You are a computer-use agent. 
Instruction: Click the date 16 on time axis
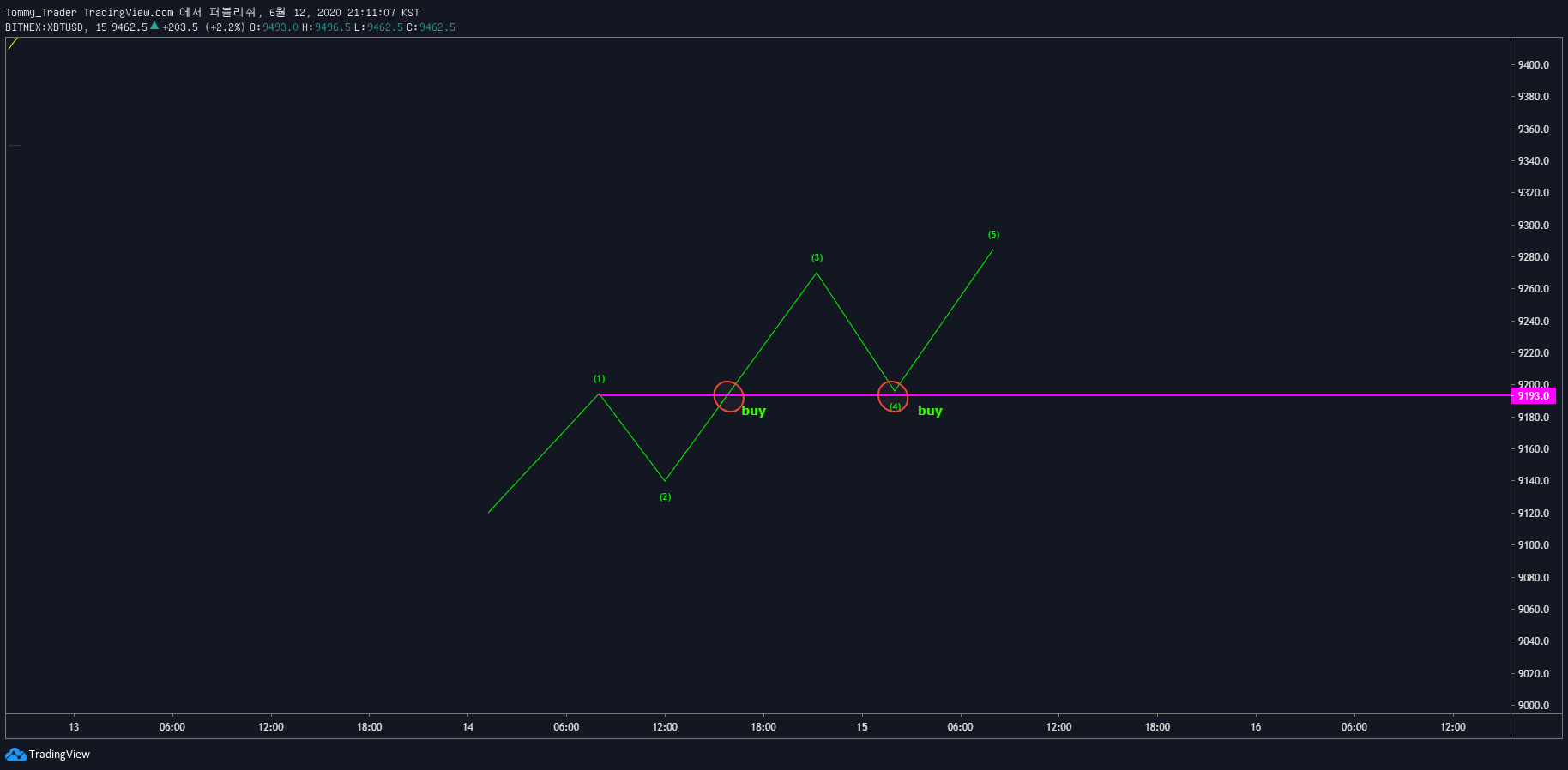coord(1256,727)
